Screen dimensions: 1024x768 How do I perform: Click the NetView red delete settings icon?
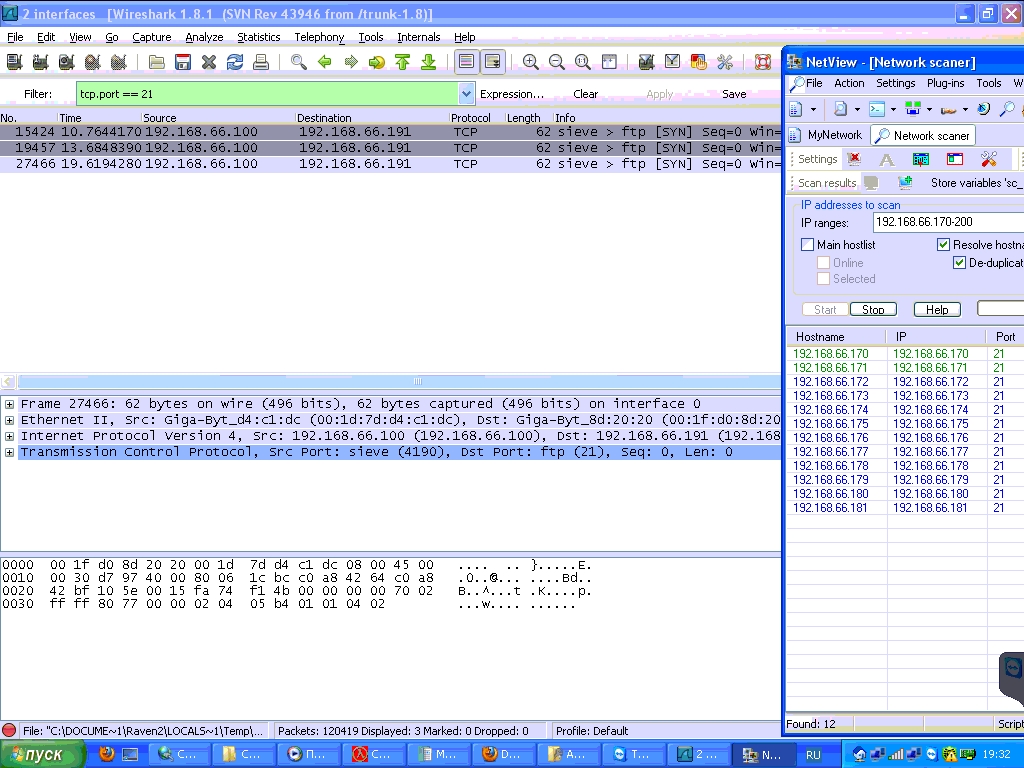tap(854, 159)
